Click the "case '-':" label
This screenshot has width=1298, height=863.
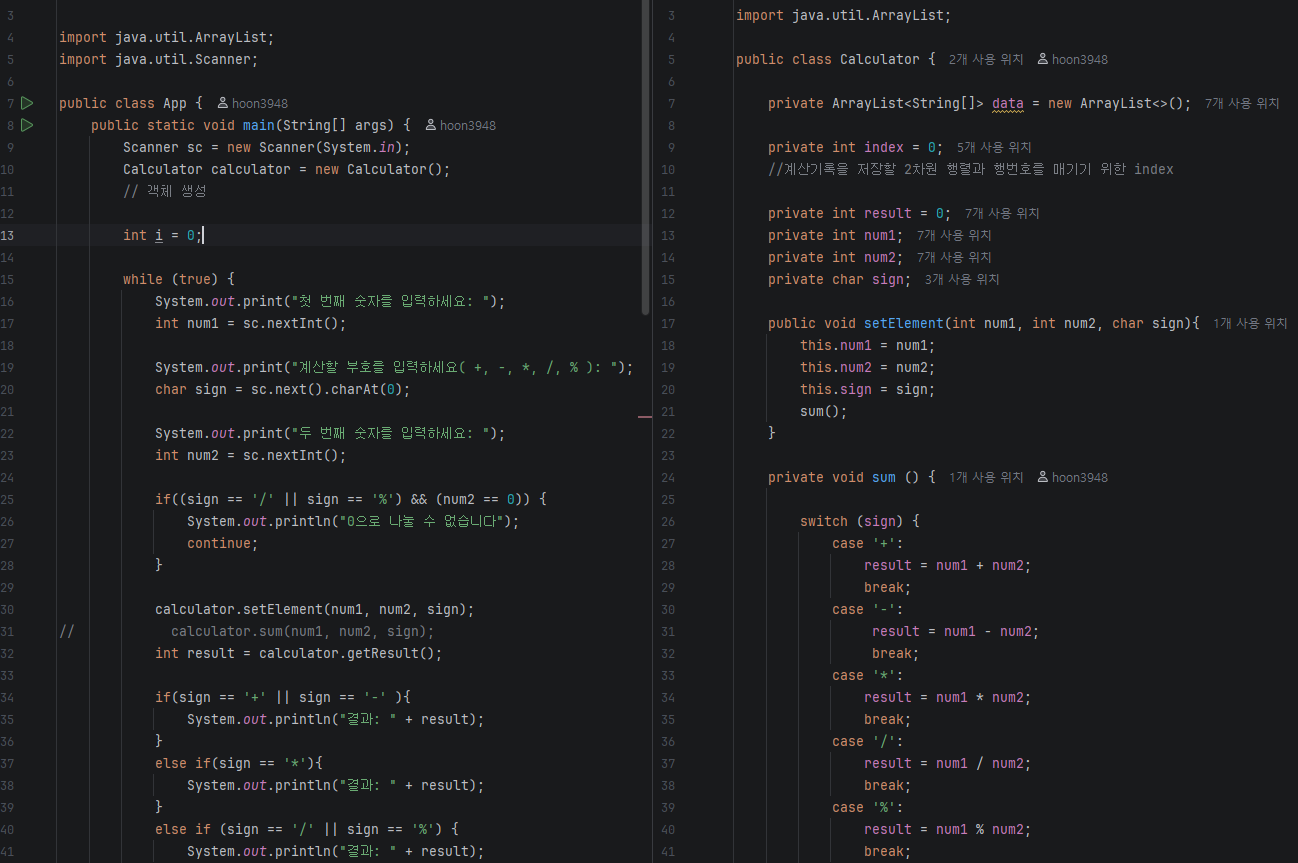(x=868, y=609)
